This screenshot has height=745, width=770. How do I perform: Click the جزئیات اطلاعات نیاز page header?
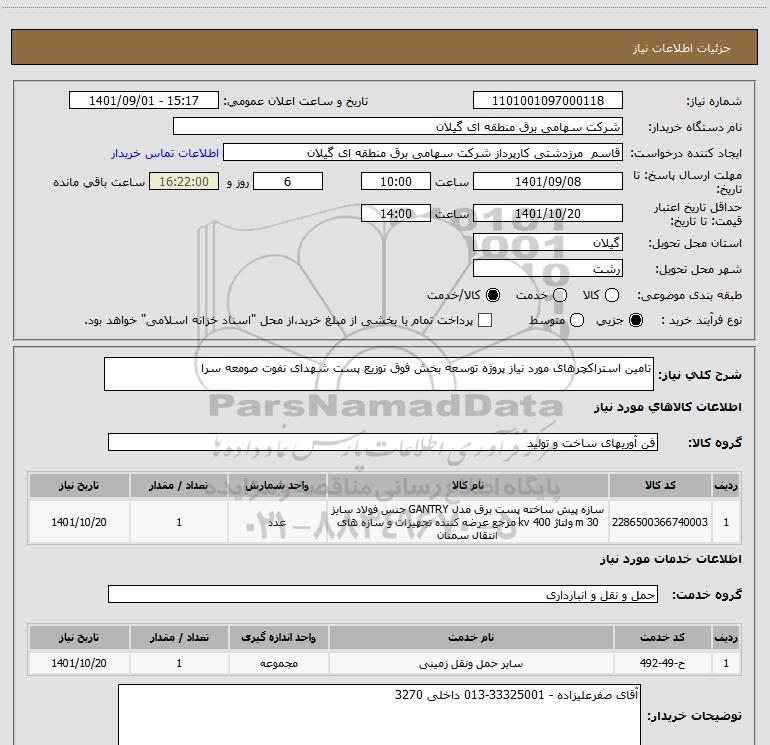(384, 47)
